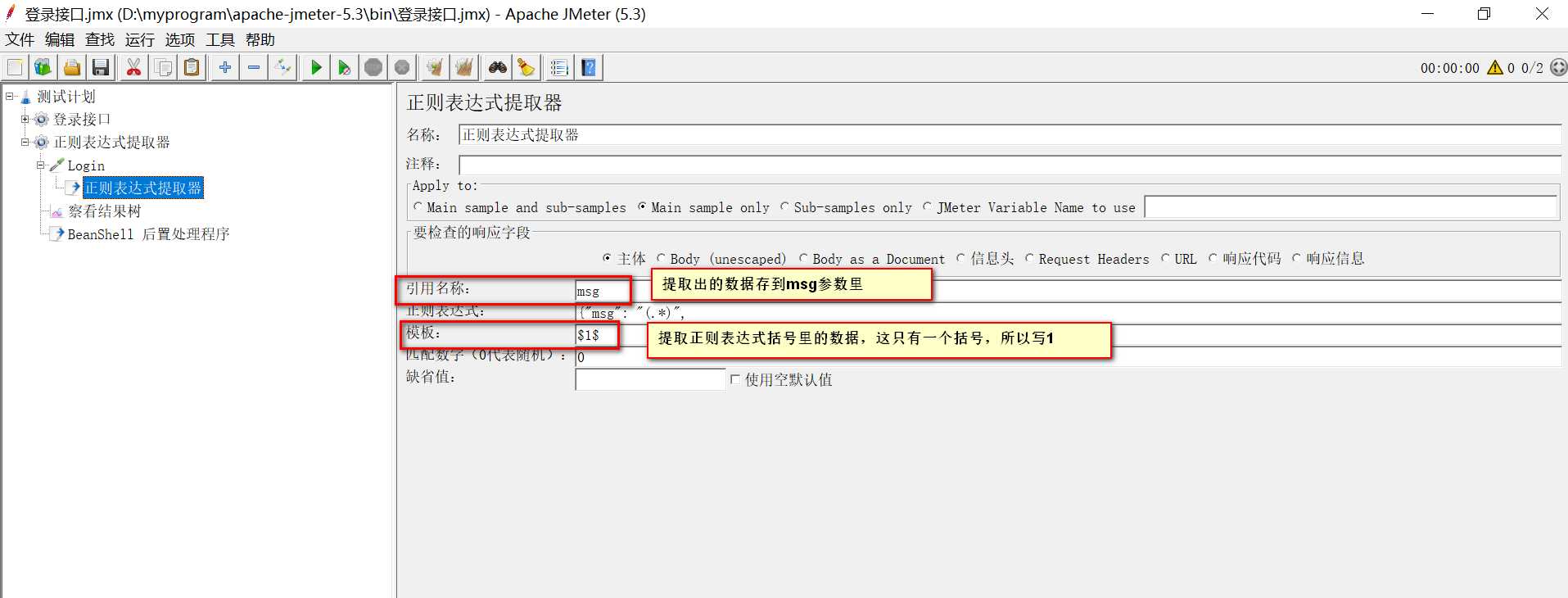Click the blue plus Expand All icon
Image resolution: width=1568 pixels, height=598 pixels.
[x=224, y=67]
